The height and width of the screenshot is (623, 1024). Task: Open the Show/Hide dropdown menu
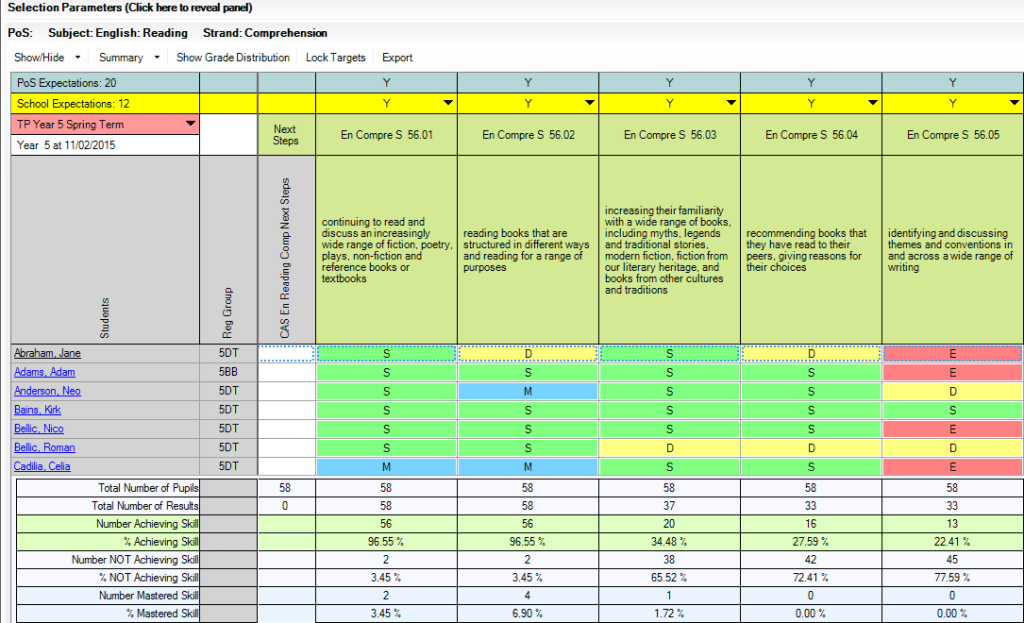47,57
